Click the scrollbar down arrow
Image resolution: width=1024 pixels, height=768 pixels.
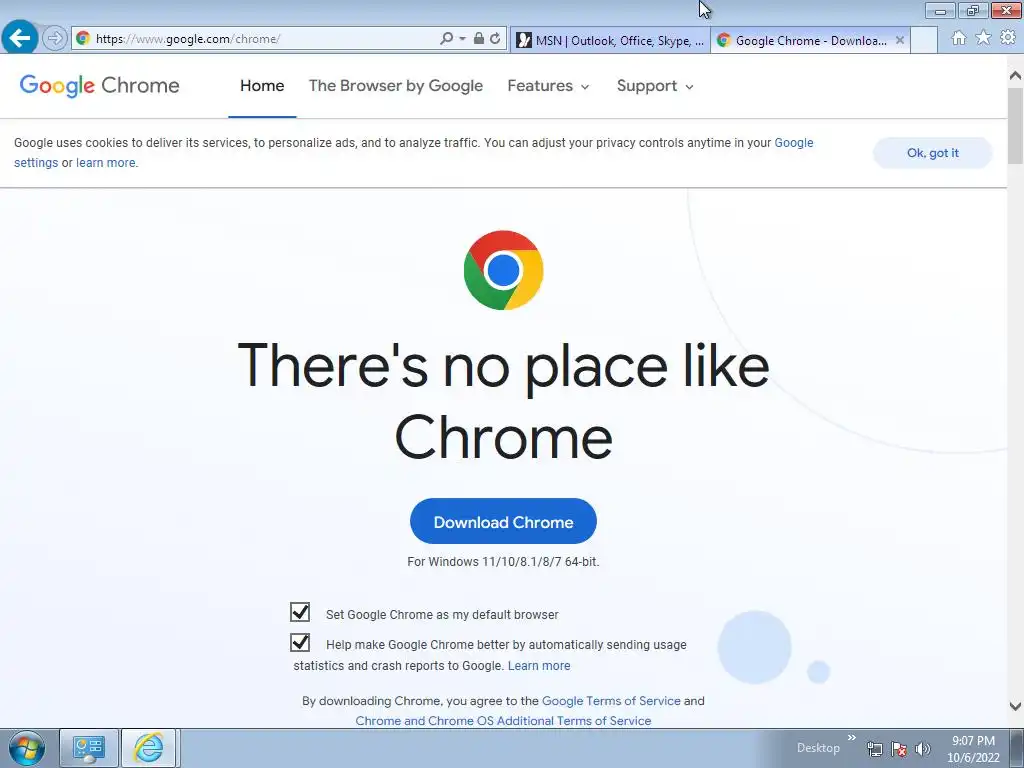click(x=1016, y=706)
